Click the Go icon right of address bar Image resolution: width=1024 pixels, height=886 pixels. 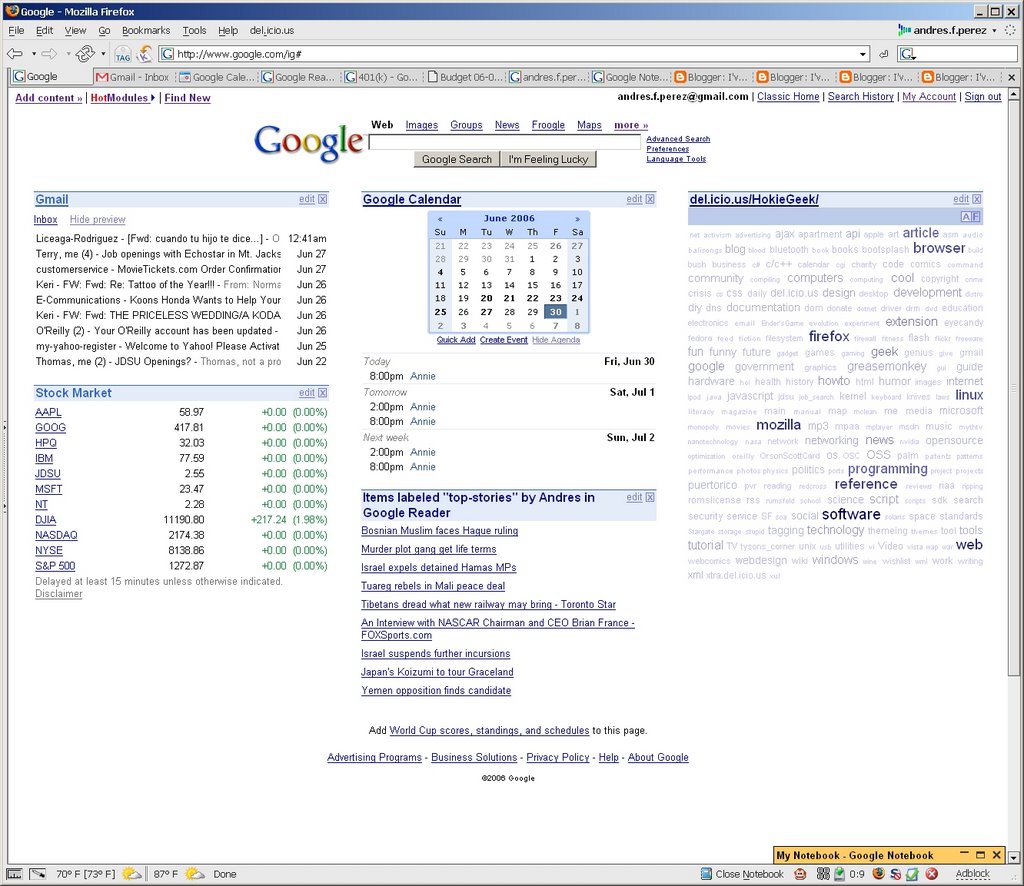point(884,54)
